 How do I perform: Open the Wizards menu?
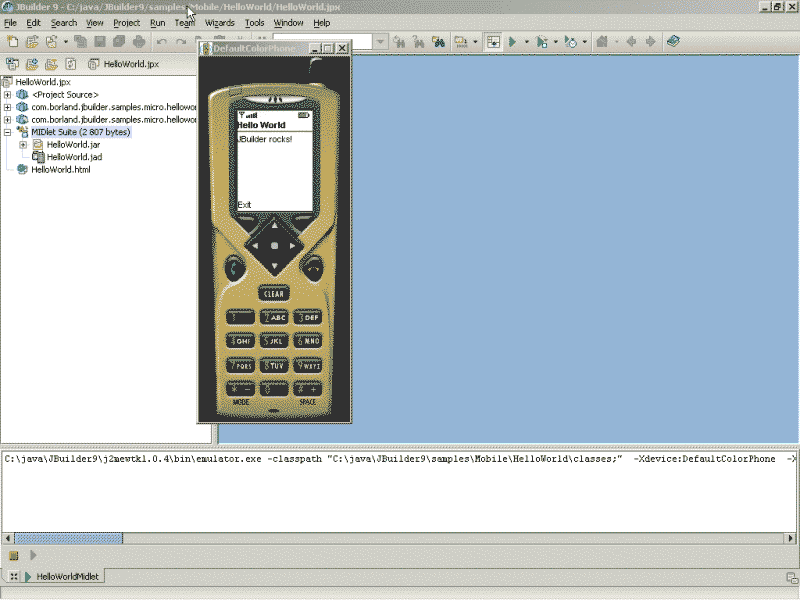219,22
